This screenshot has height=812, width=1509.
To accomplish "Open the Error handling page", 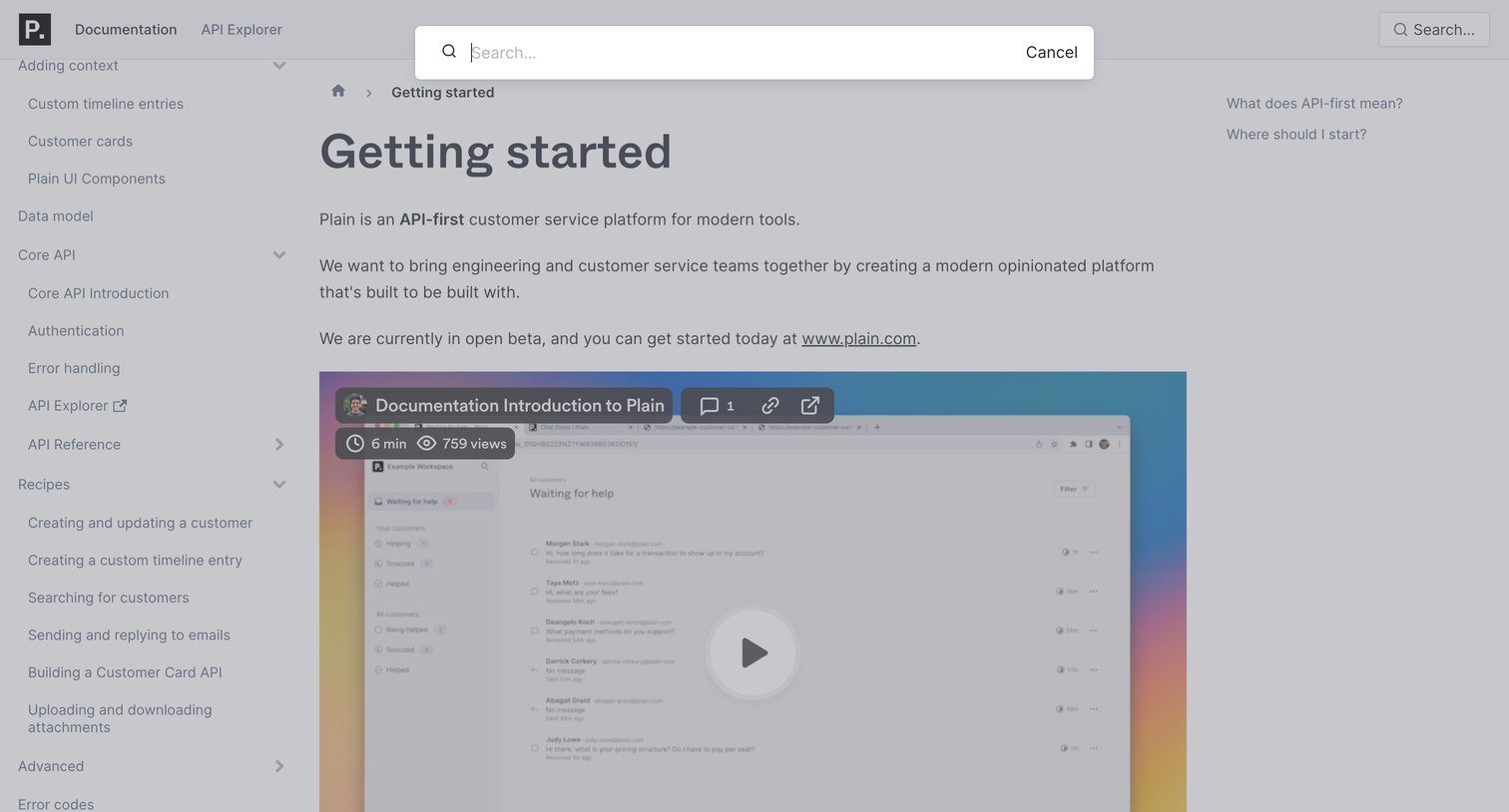I will (74, 368).
